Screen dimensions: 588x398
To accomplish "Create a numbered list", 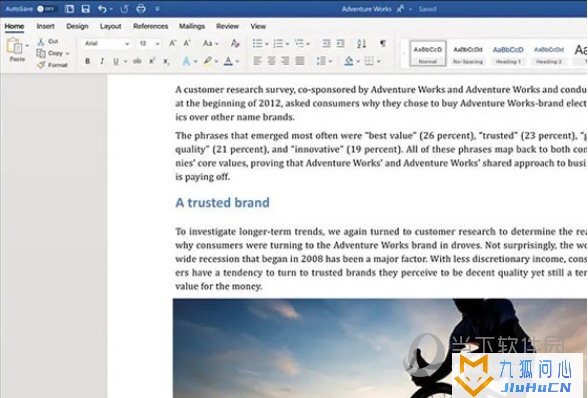I will (x=278, y=44).
